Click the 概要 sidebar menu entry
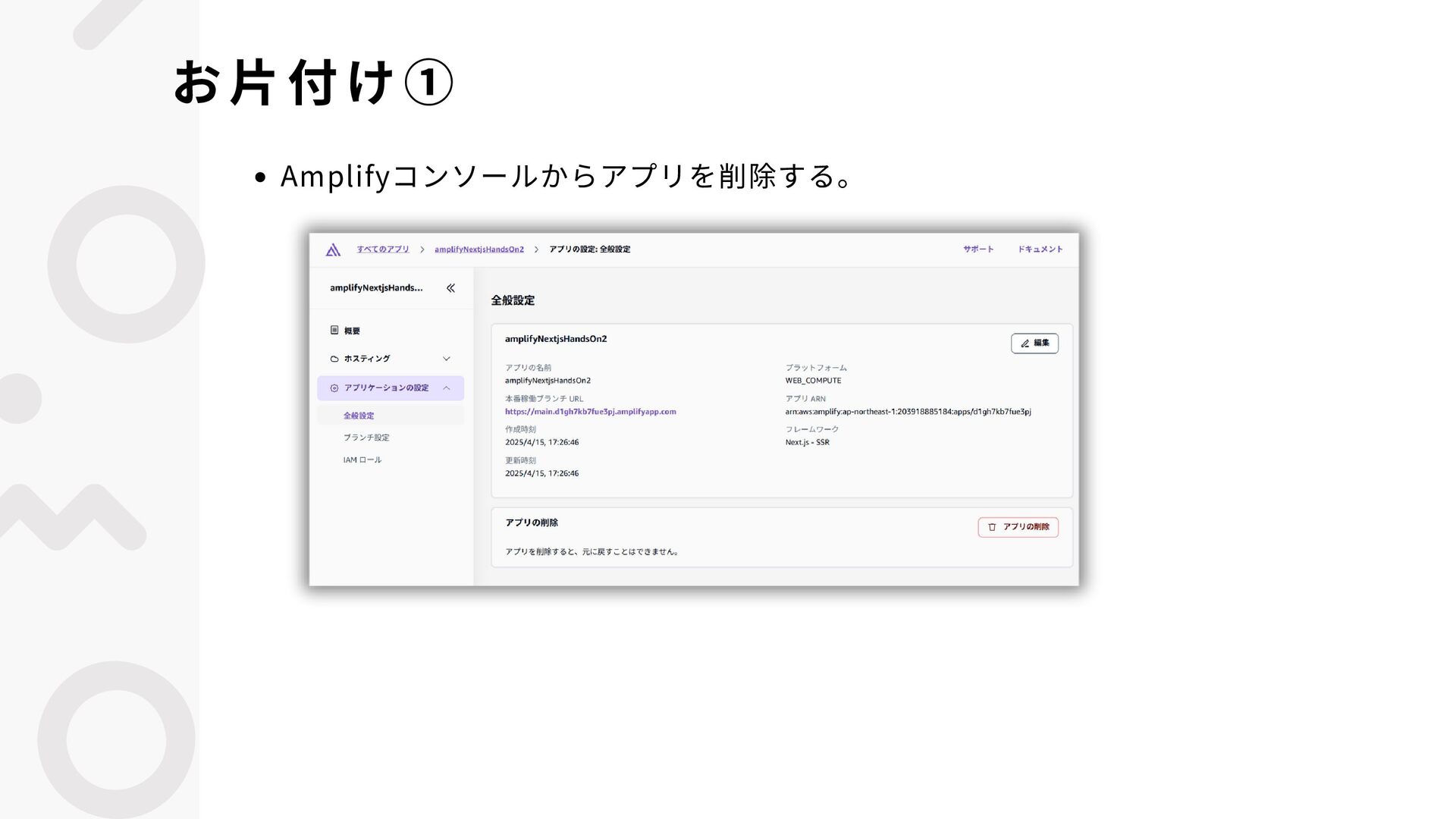 pos(352,331)
